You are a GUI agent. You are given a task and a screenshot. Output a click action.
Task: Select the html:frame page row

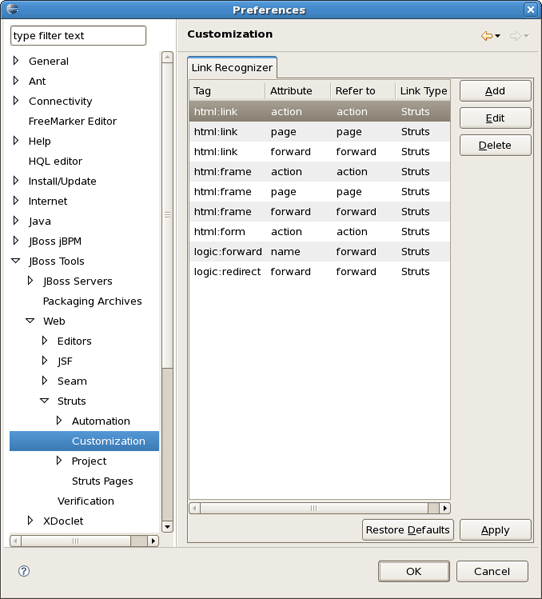(x=320, y=191)
